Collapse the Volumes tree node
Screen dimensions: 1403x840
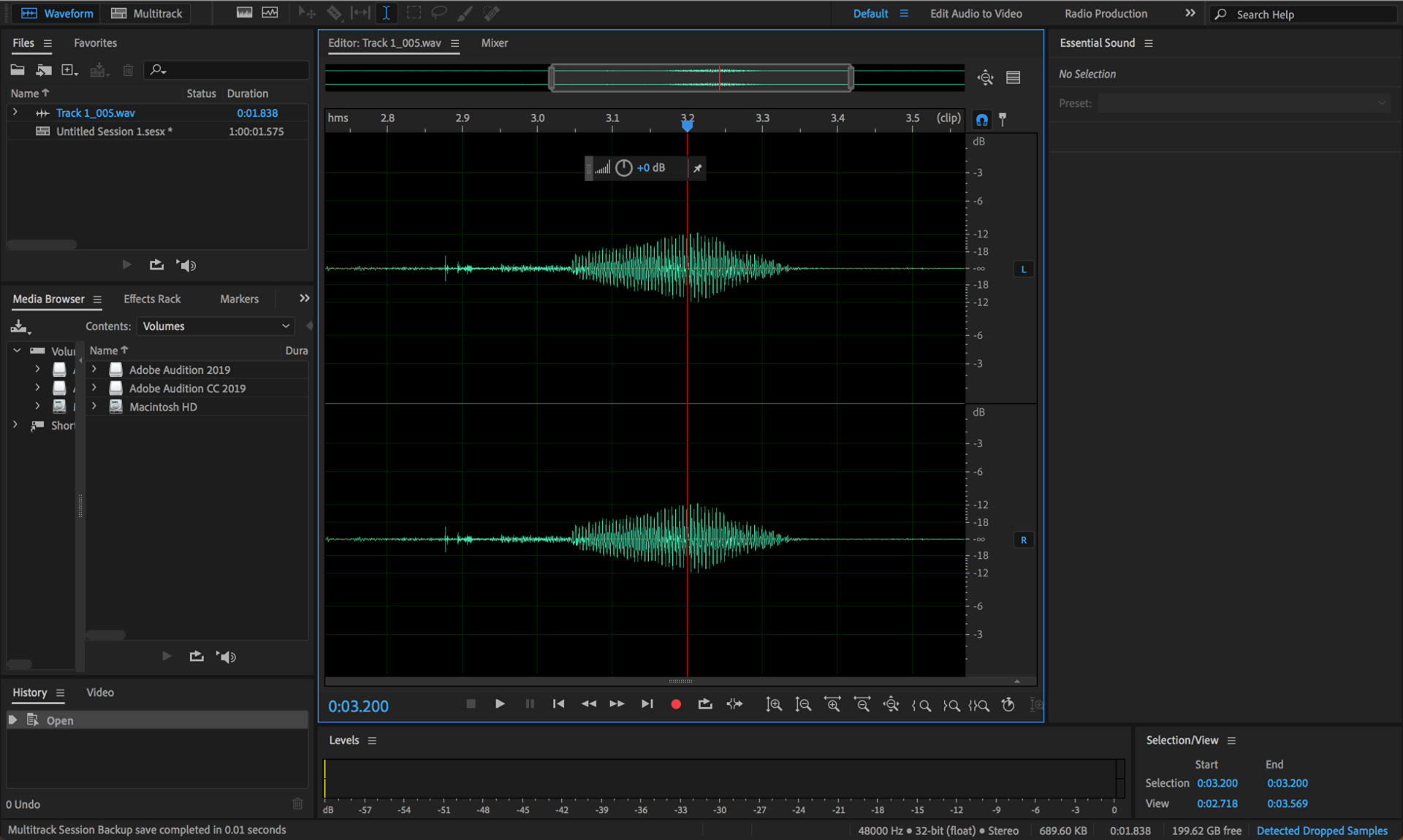pos(17,351)
